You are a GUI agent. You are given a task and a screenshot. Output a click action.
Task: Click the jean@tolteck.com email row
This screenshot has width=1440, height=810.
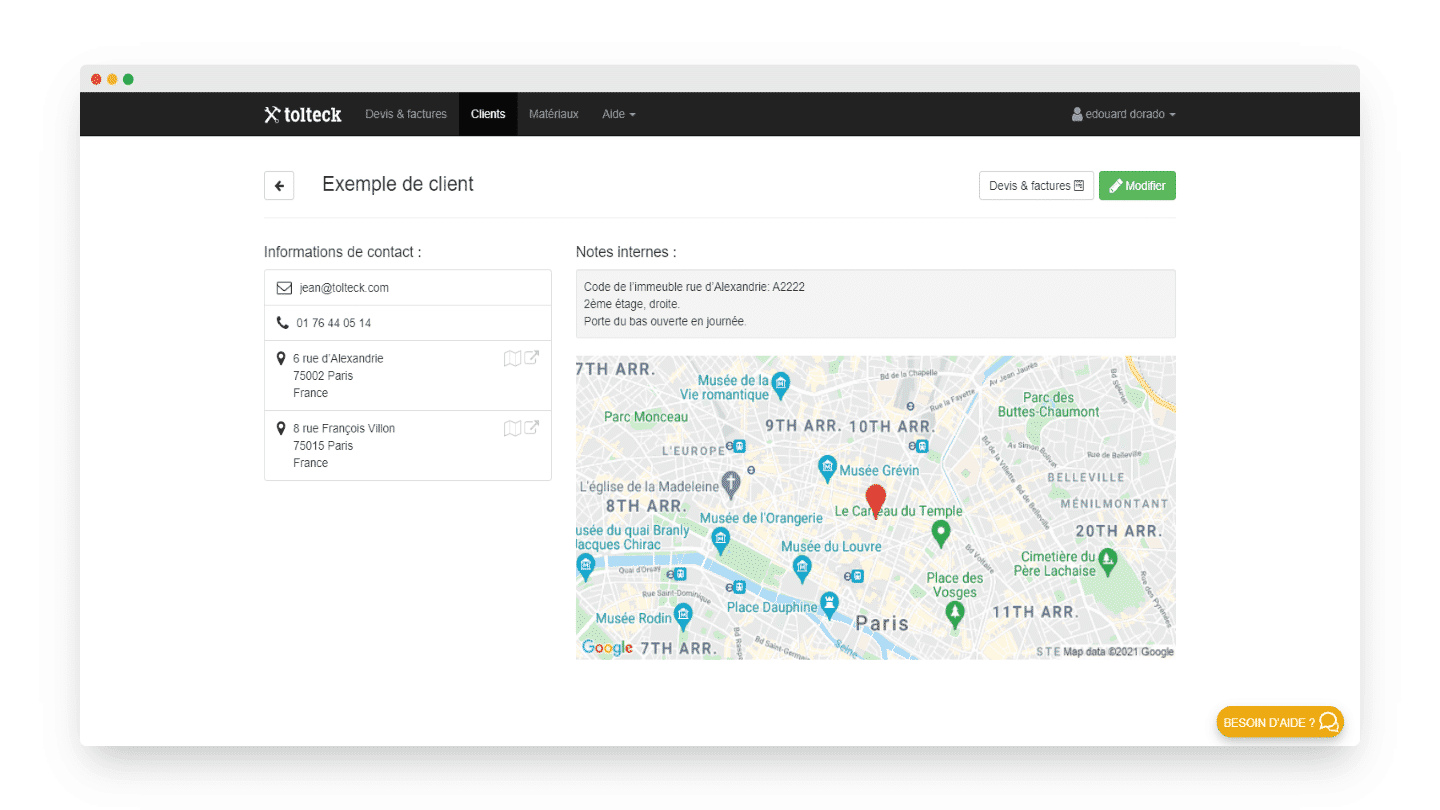pos(408,288)
